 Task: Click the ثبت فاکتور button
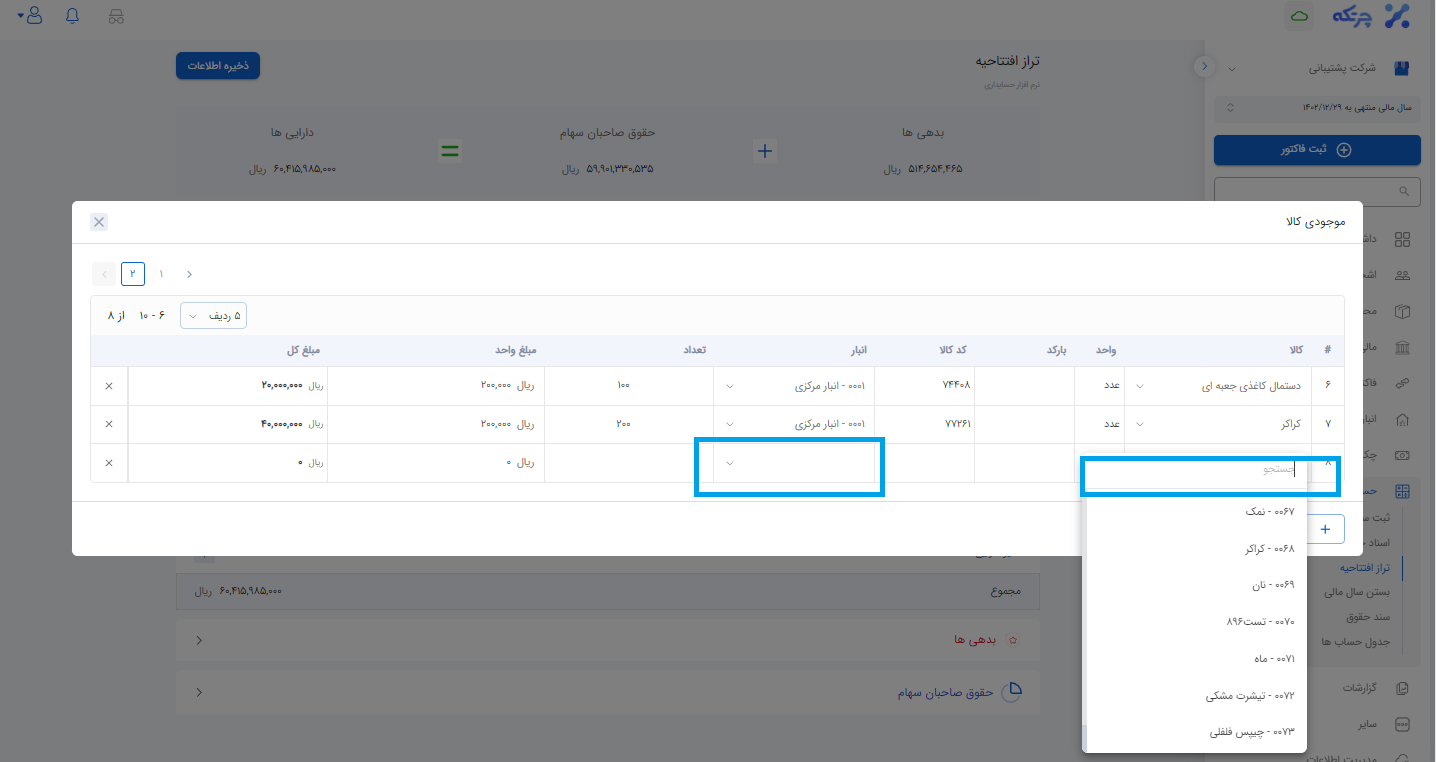click(x=1316, y=150)
